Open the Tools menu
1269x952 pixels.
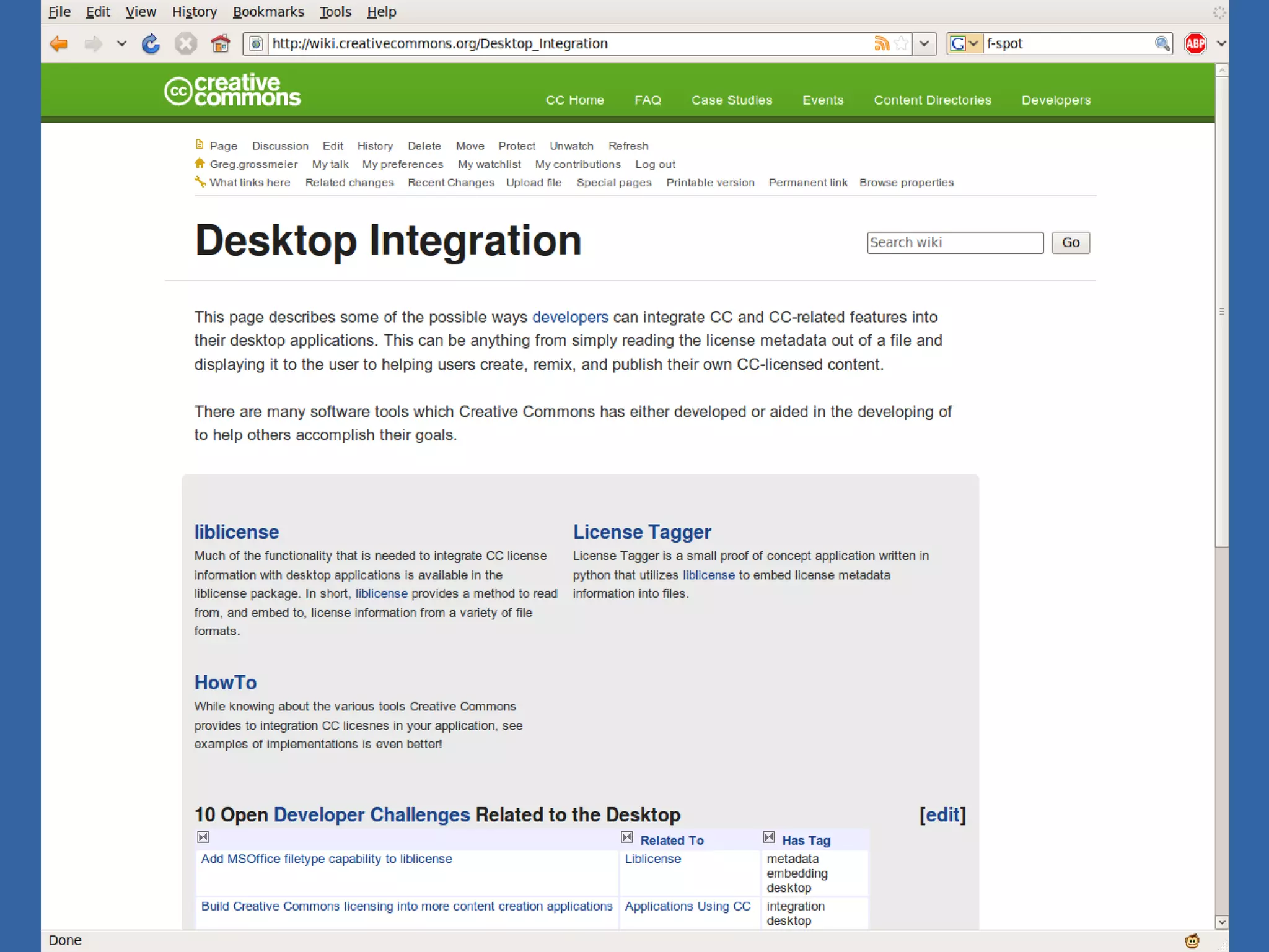[x=335, y=12]
